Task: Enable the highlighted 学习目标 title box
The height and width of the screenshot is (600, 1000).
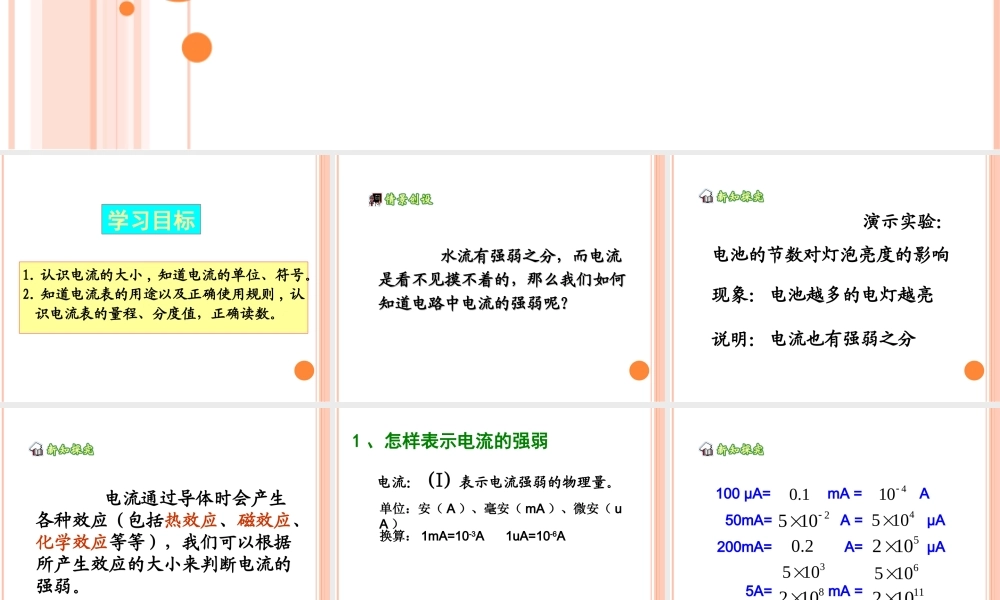Action: point(153,219)
